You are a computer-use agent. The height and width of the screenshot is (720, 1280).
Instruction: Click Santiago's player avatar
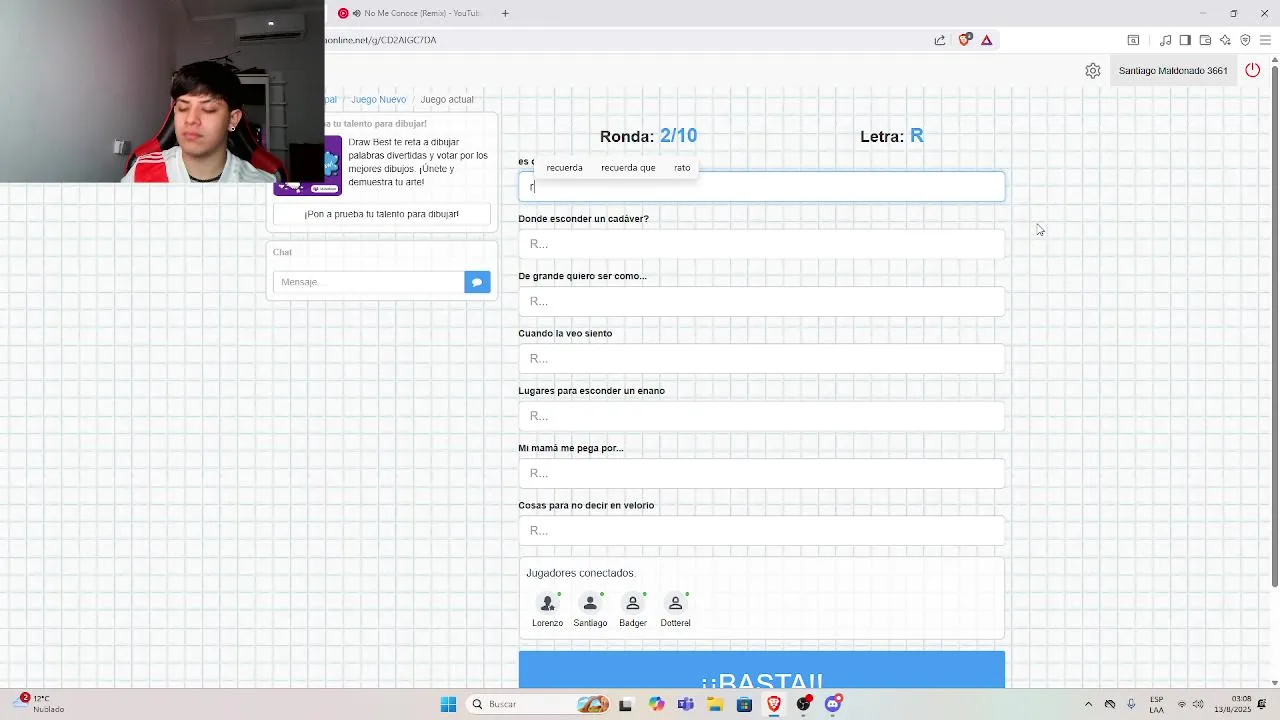(590, 603)
